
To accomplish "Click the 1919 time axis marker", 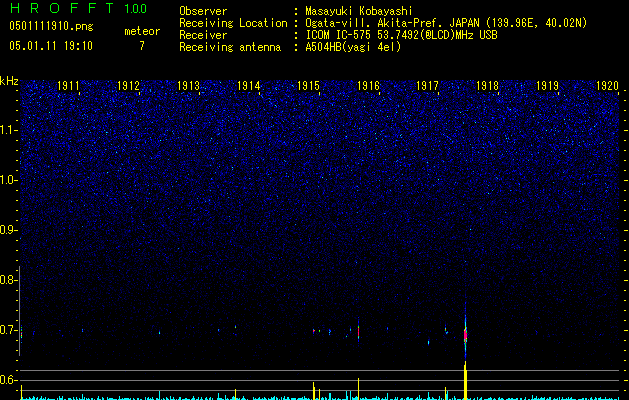I will 548,86.
